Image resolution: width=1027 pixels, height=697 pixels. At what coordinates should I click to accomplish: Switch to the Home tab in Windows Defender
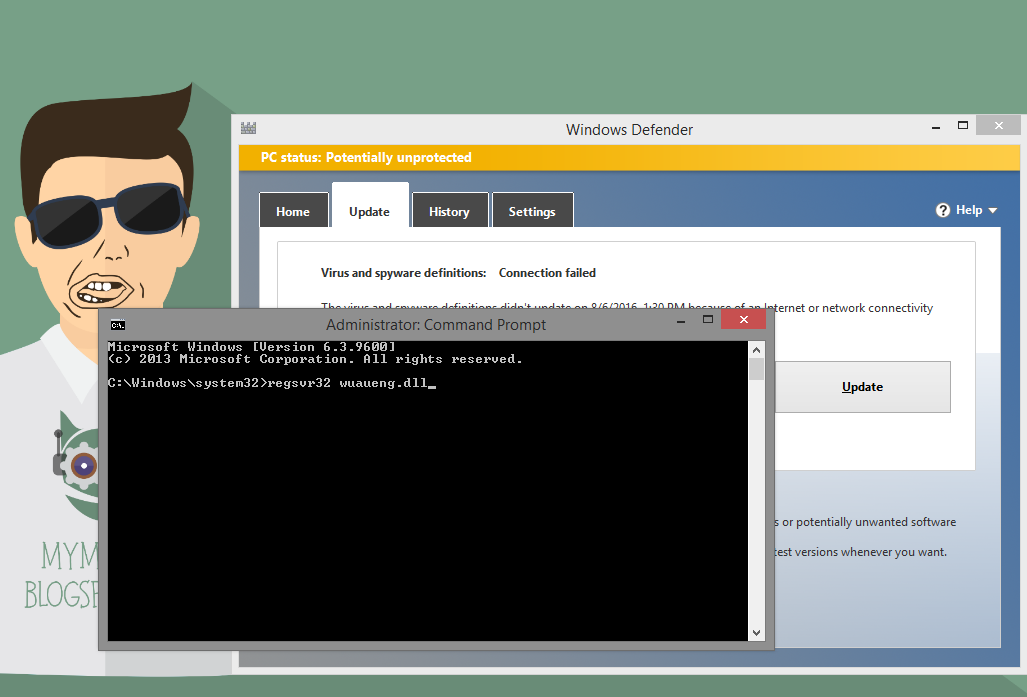point(293,210)
